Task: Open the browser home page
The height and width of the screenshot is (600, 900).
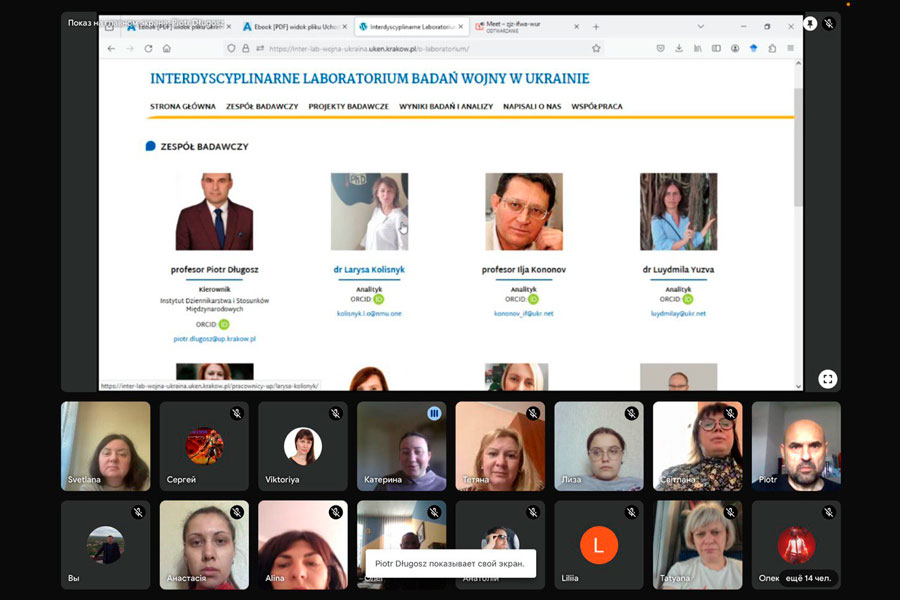Action: [166, 49]
